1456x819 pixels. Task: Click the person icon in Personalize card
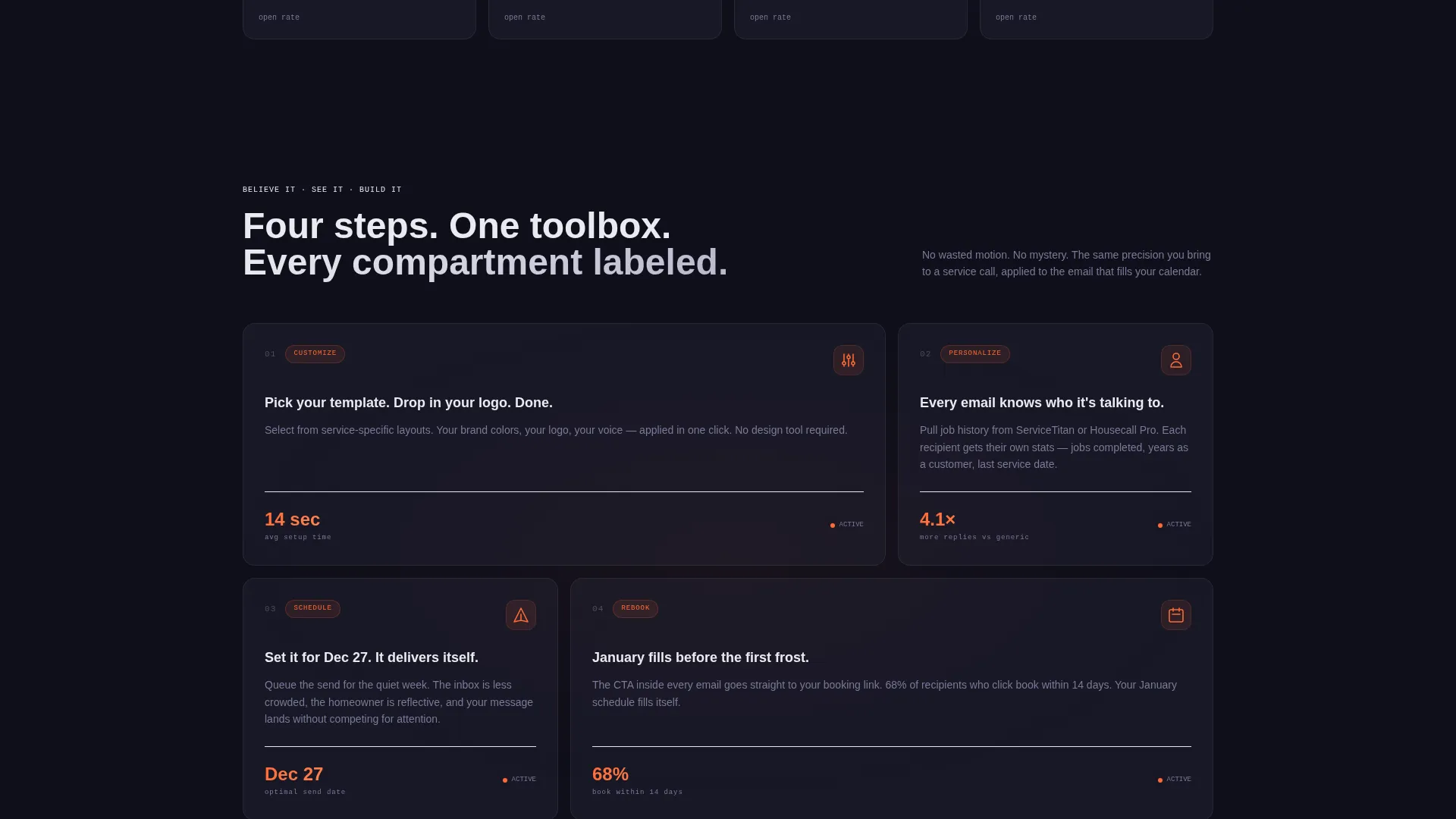click(x=1176, y=360)
